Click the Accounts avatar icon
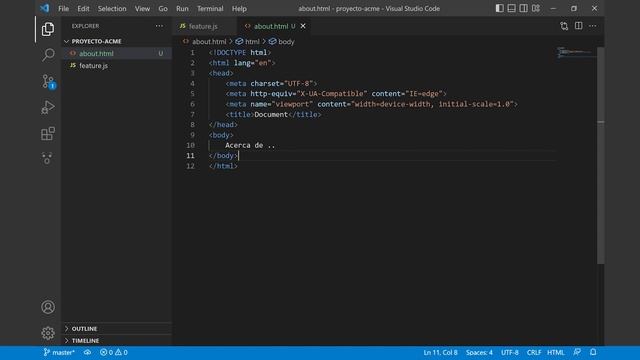640x360 pixels. (48, 307)
